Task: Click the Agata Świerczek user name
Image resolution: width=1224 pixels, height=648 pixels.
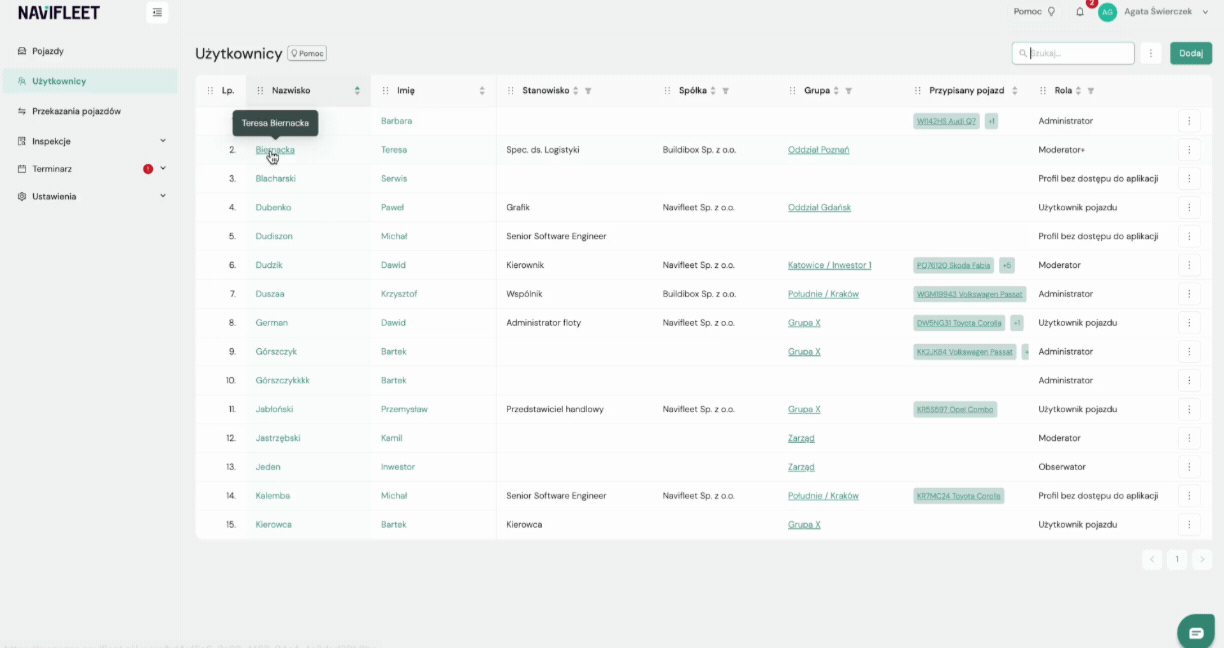Action: [1156, 12]
